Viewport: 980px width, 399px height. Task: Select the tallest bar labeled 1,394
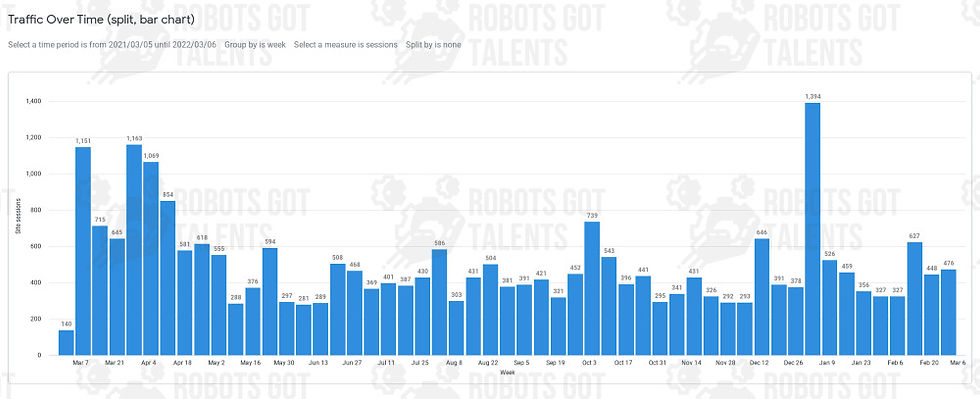(812, 229)
